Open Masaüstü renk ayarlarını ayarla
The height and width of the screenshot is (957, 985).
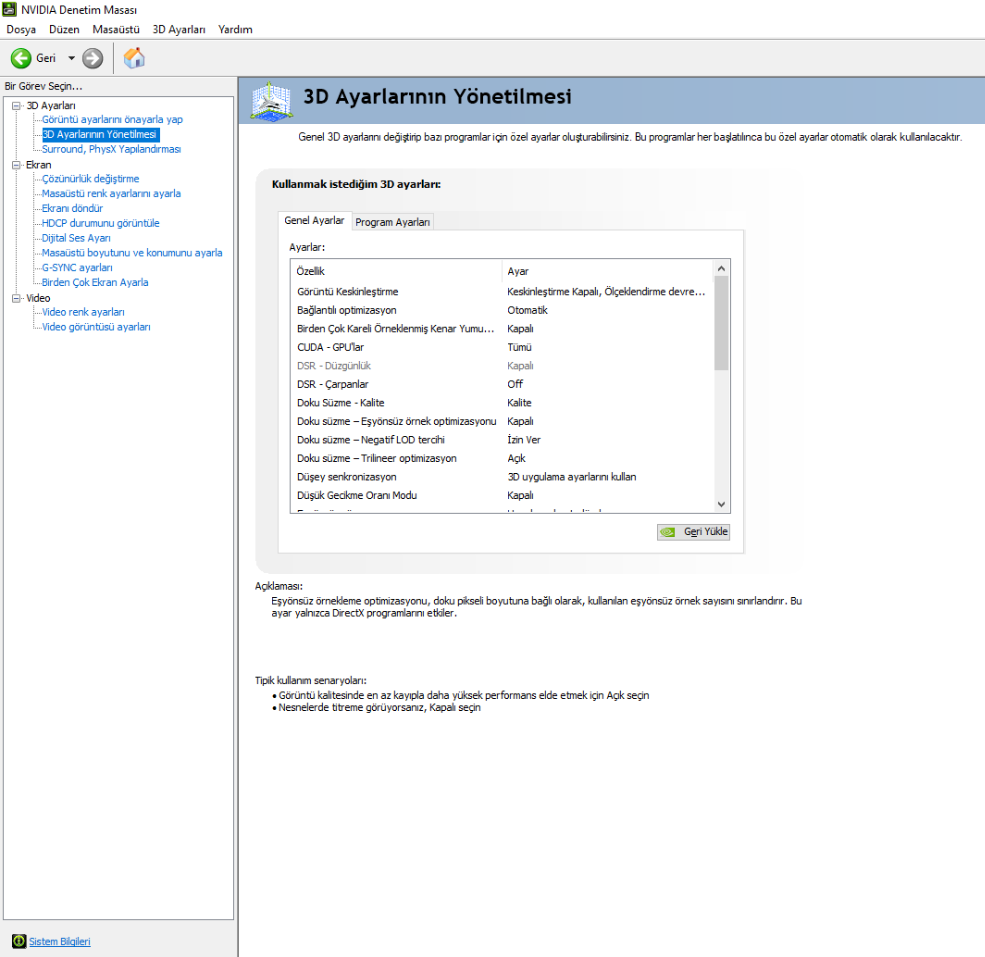coord(111,194)
